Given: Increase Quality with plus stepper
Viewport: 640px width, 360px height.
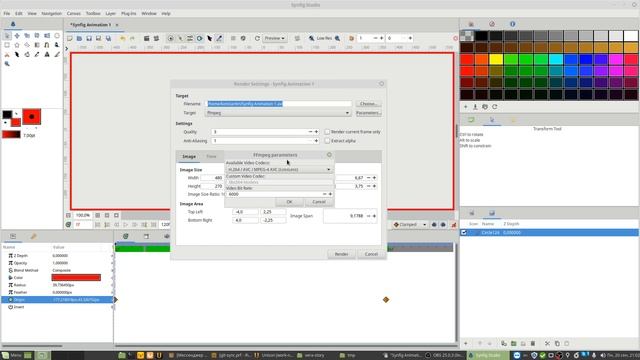Looking at the screenshot, I should [x=316, y=132].
